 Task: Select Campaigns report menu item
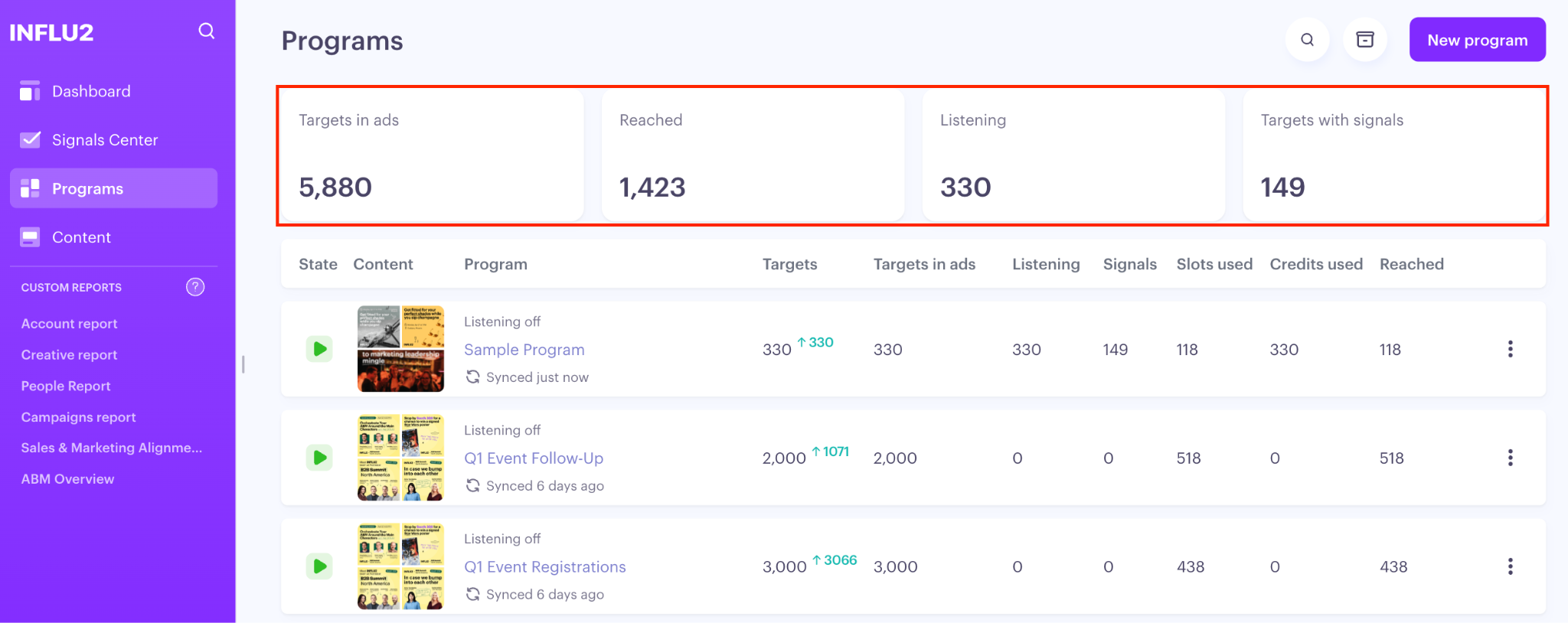click(x=79, y=417)
